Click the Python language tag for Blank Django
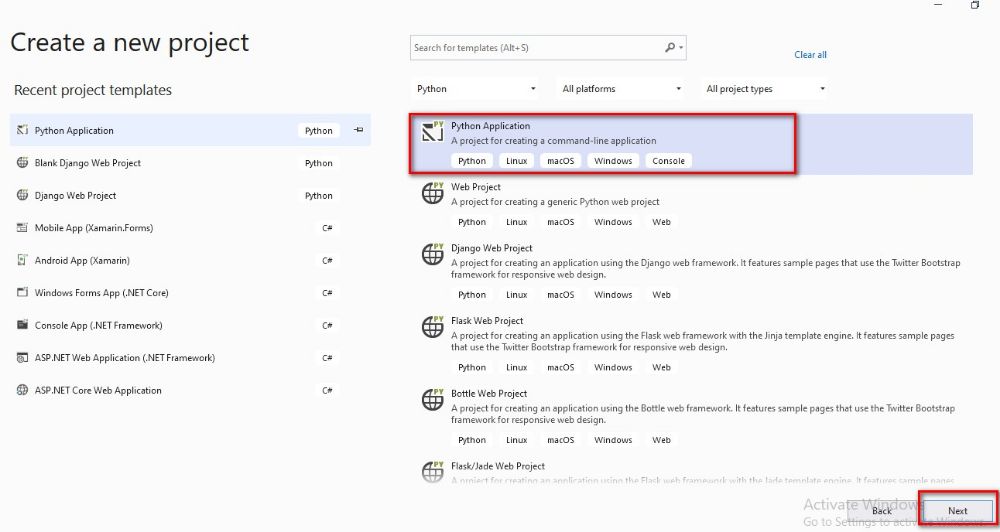This screenshot has width=1000, height=532. click(318, 163)
